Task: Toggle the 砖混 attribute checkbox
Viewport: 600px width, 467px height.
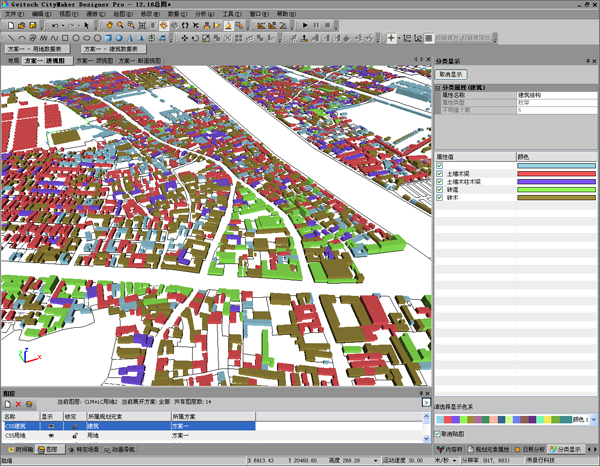Action: (x=440, y=190)
